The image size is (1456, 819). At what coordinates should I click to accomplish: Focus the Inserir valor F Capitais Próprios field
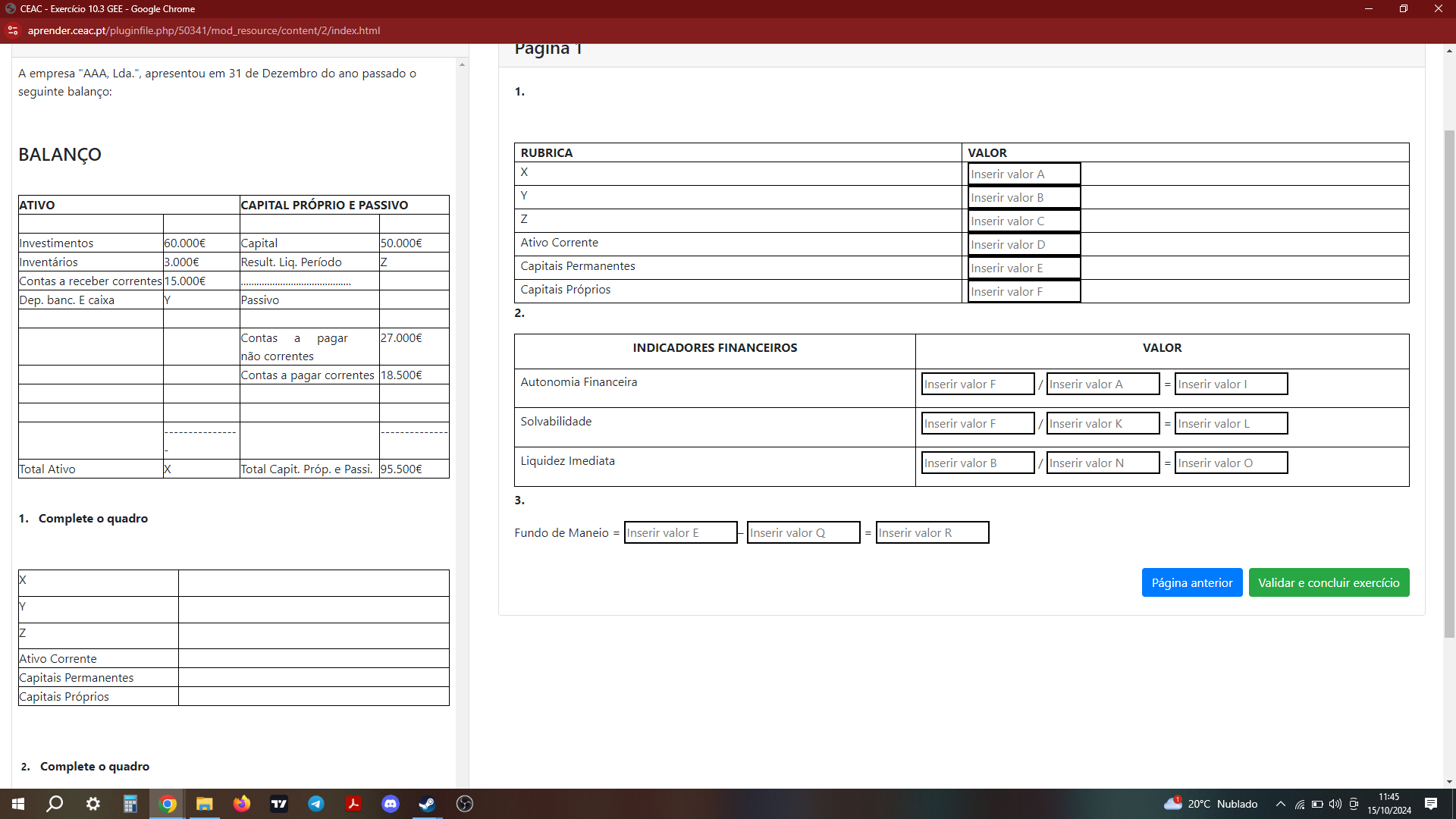click(1024, 291)
